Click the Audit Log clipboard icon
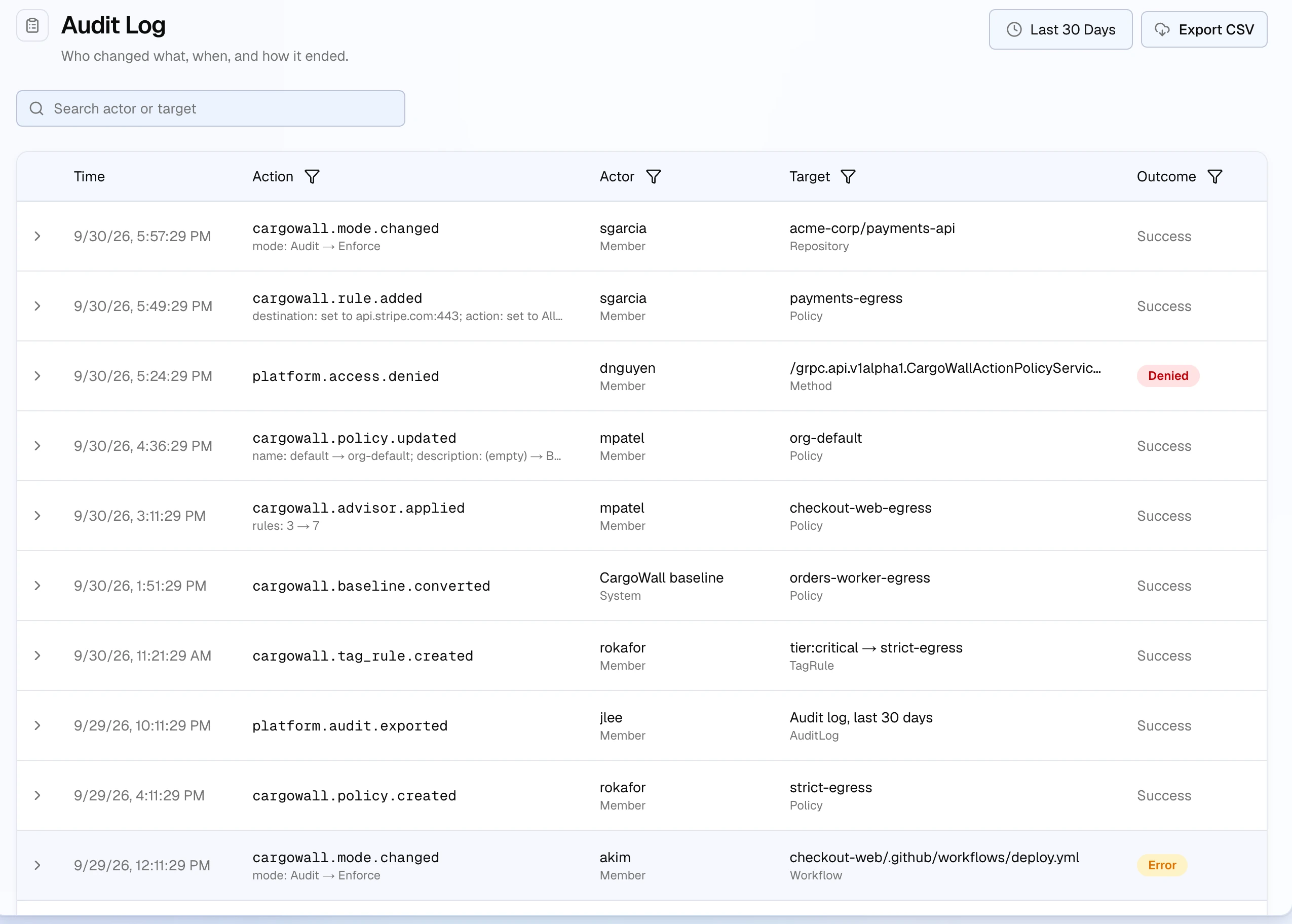This screenshot has width=1292, height=924. click(x=32, y=26)
